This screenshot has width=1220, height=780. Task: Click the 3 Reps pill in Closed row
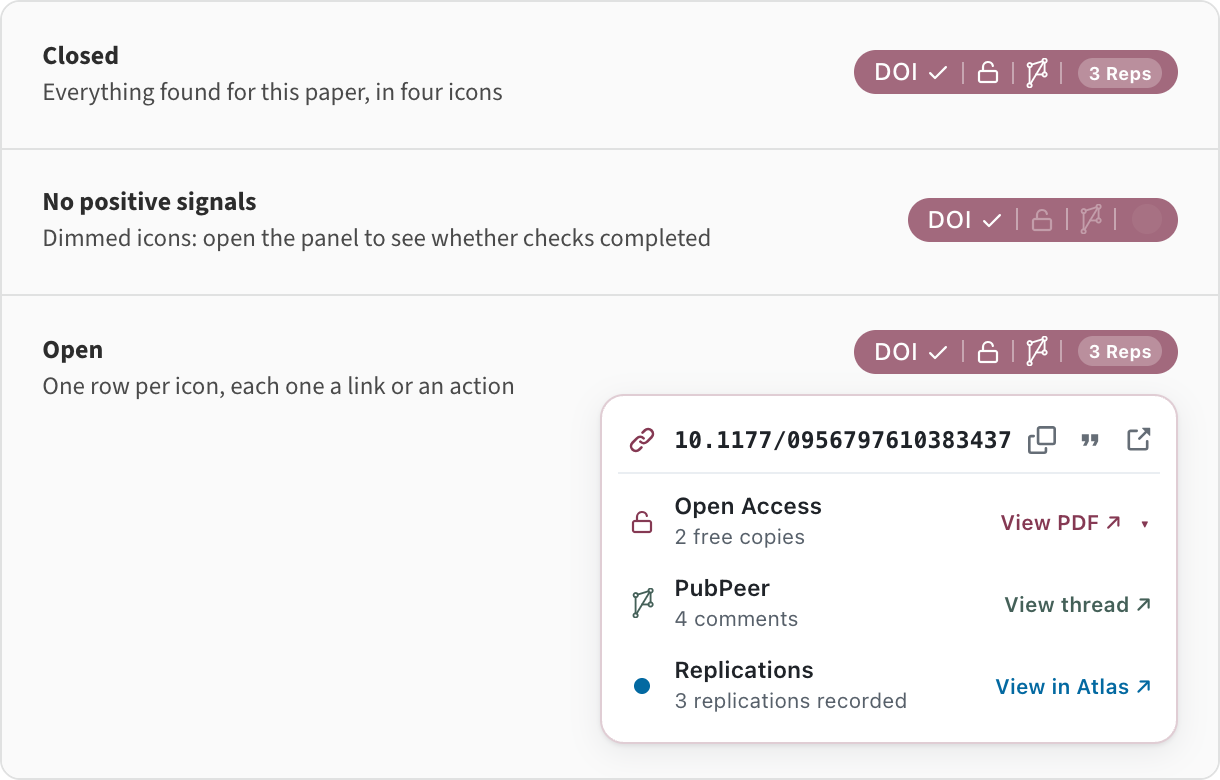pyautogui.click(x=1120, y=73)
